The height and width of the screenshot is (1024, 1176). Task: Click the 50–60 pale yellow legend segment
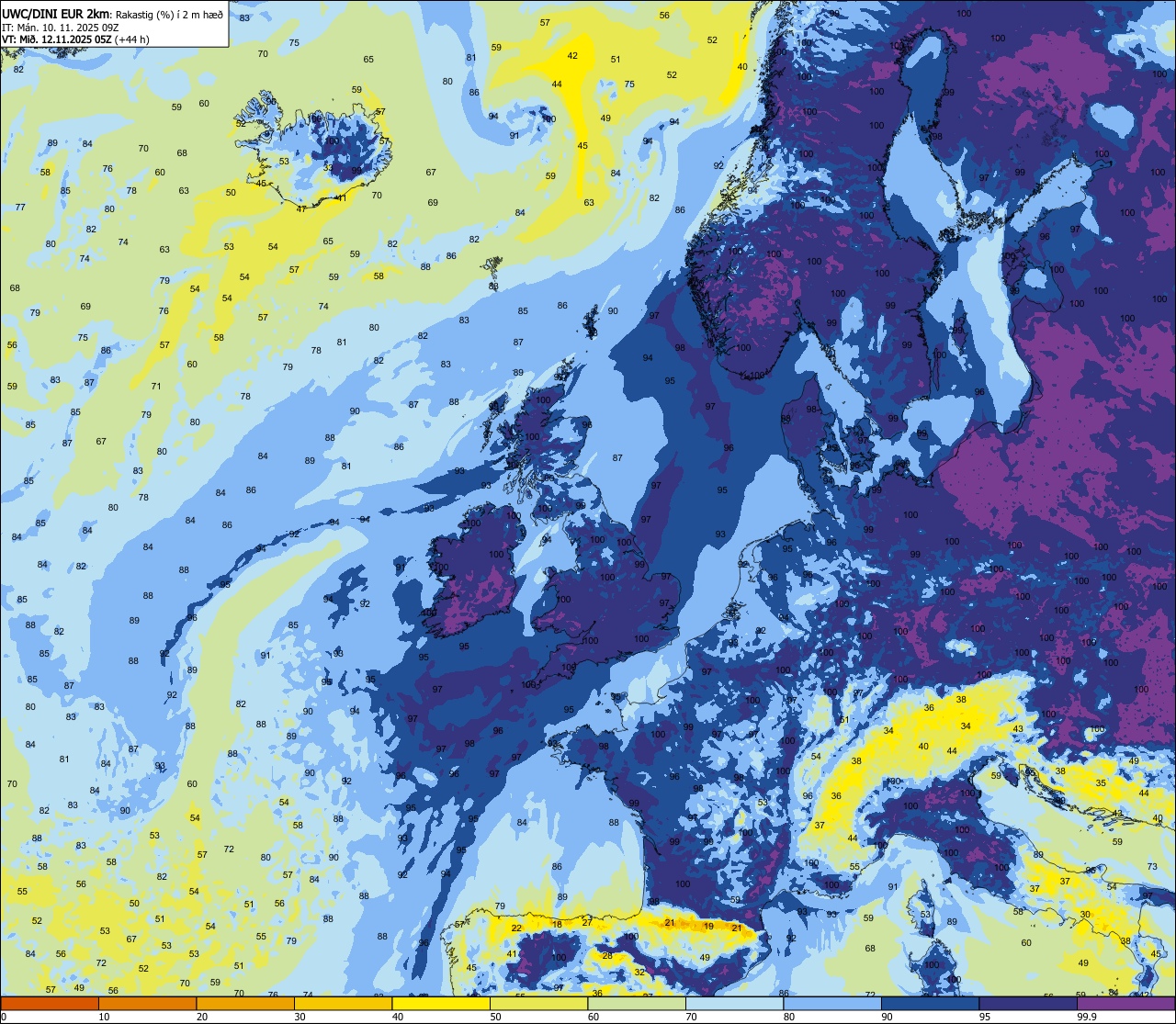point(538,1003)
